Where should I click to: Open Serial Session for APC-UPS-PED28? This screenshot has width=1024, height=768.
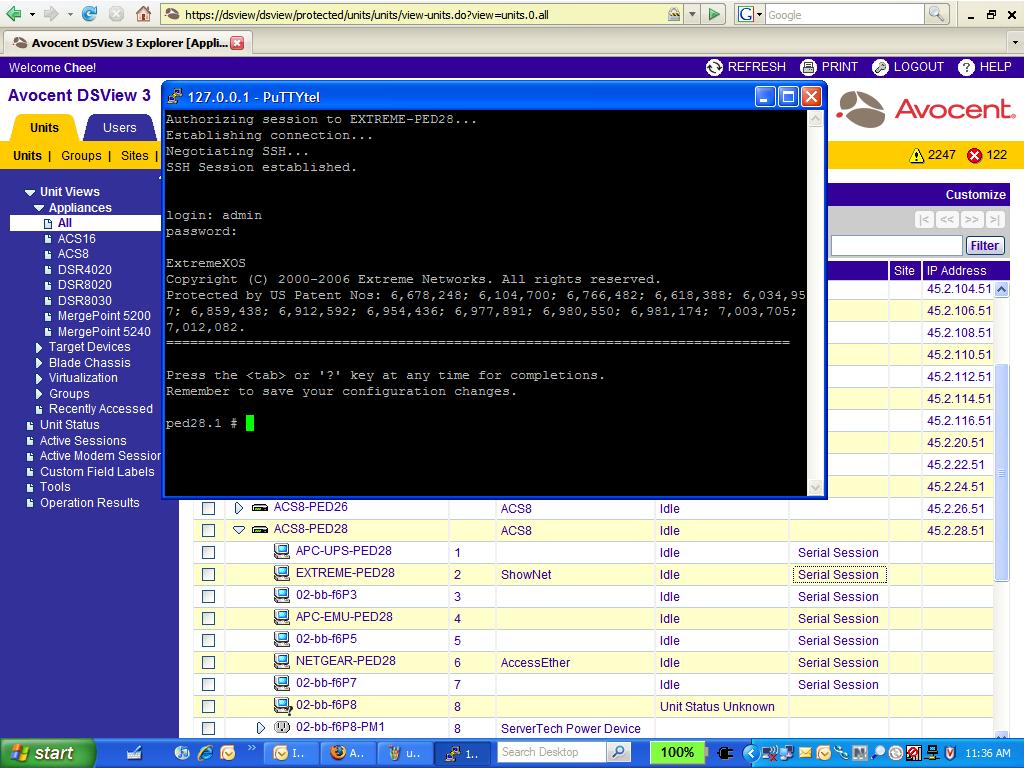click(x=838, y=553)
